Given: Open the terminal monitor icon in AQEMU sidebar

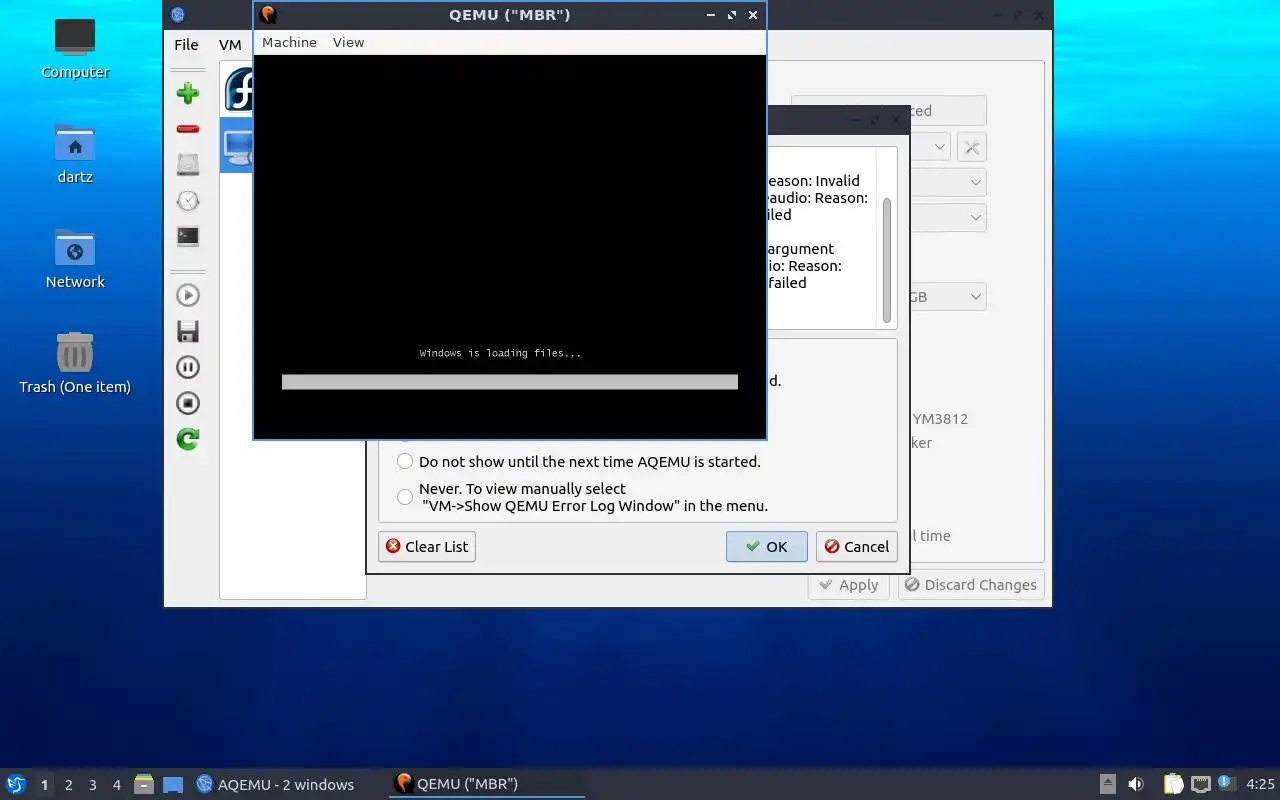Looking at the screenshot, I should pos(188,237).
